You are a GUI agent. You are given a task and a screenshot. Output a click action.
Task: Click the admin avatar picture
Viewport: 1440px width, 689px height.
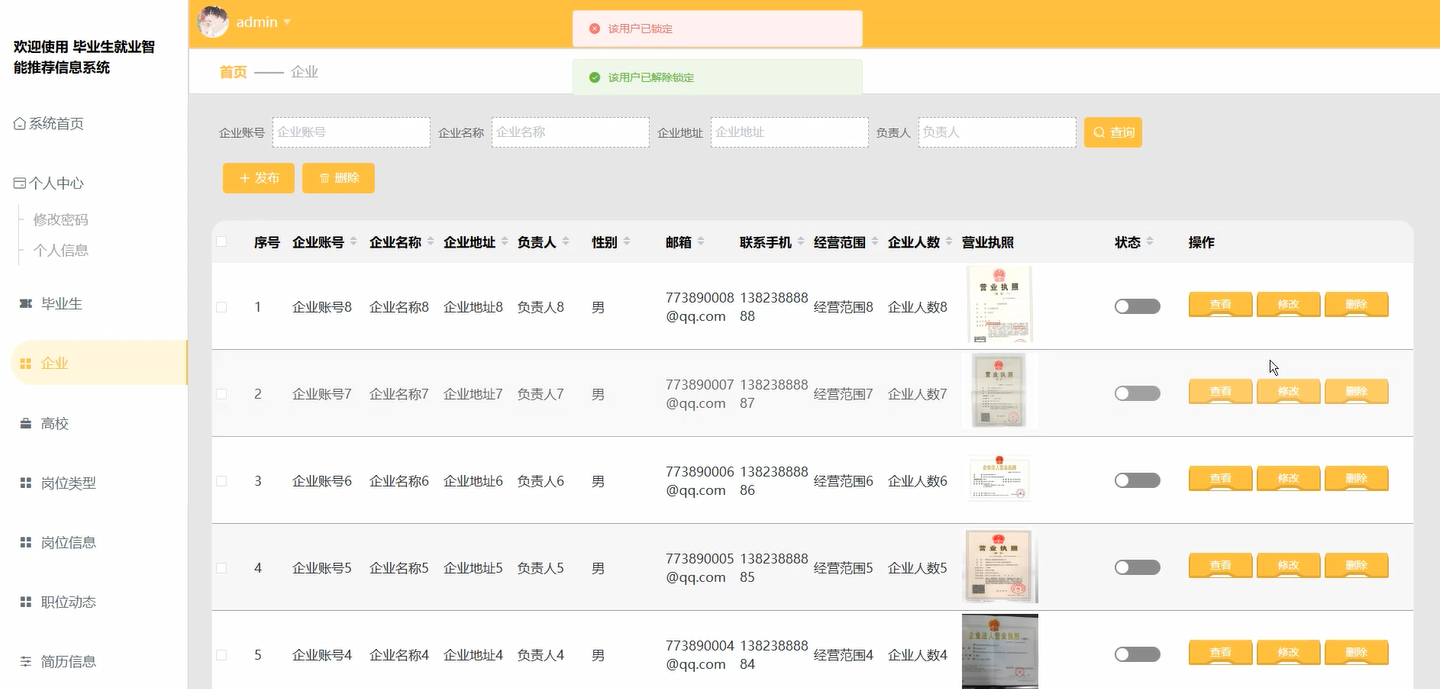tap(214, 22)
